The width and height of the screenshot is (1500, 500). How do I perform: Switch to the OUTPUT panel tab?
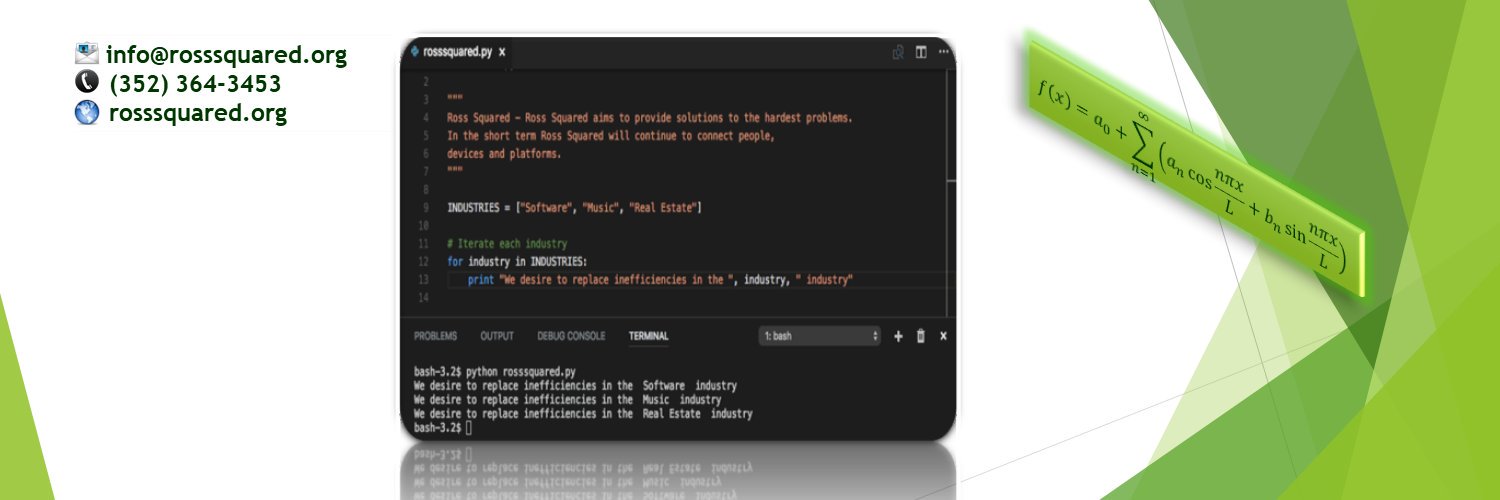click(x=497, y=336)
